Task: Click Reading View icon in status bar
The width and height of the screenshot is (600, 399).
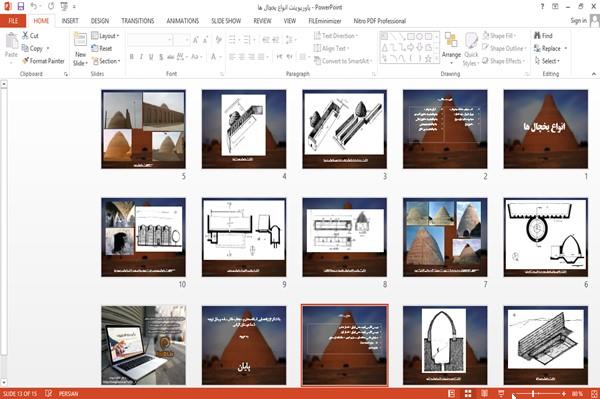Action: [484, 394]
